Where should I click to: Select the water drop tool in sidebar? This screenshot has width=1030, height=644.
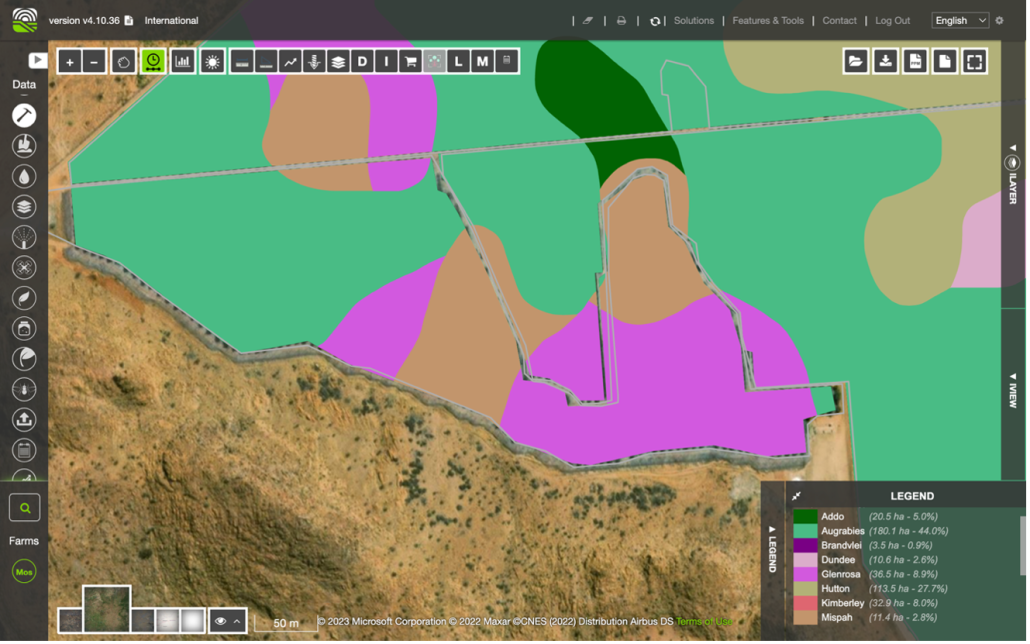[24, 176]
